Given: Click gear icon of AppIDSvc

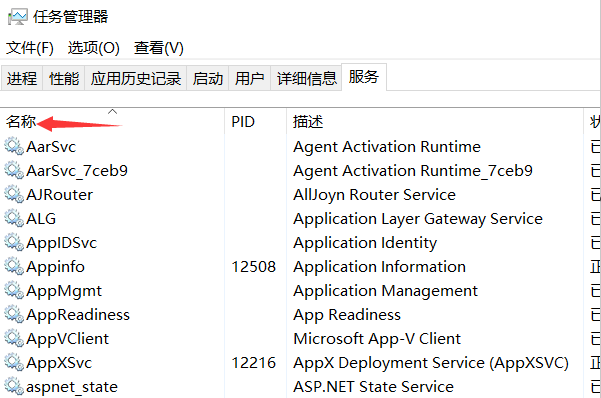Looking at the screenshot, I should click(14, 242).
